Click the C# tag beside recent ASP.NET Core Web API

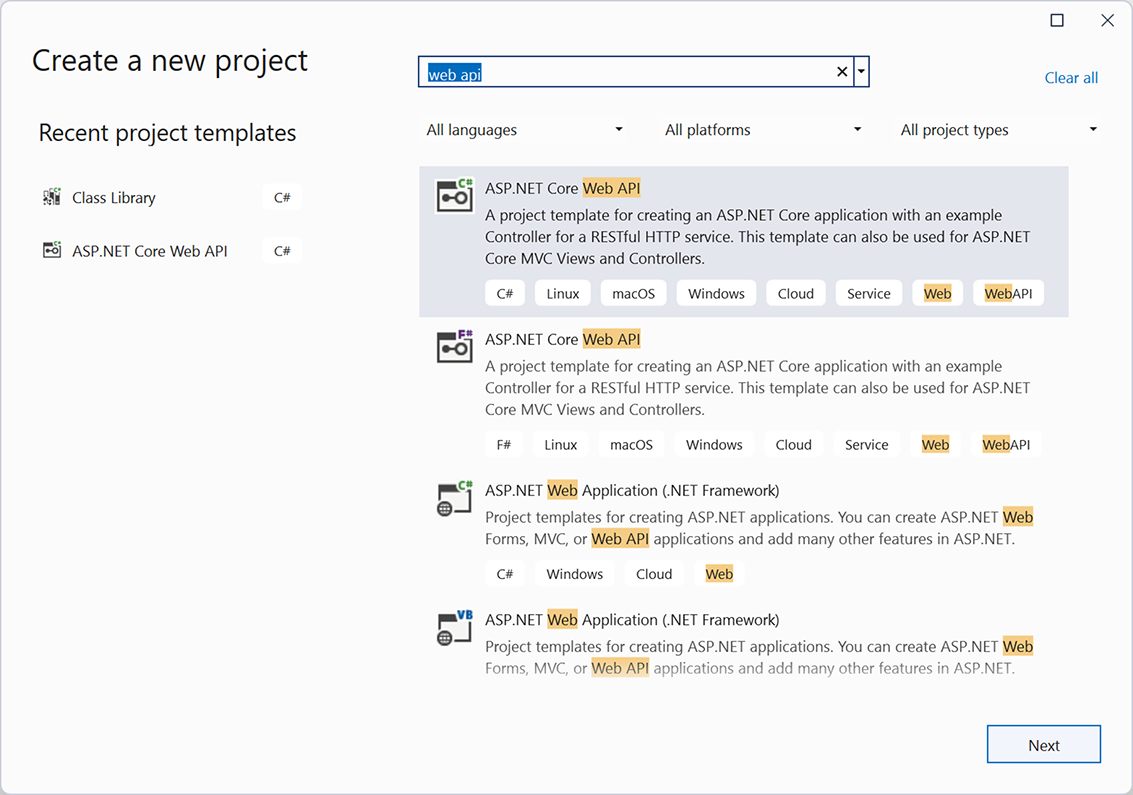coord(282,252)
